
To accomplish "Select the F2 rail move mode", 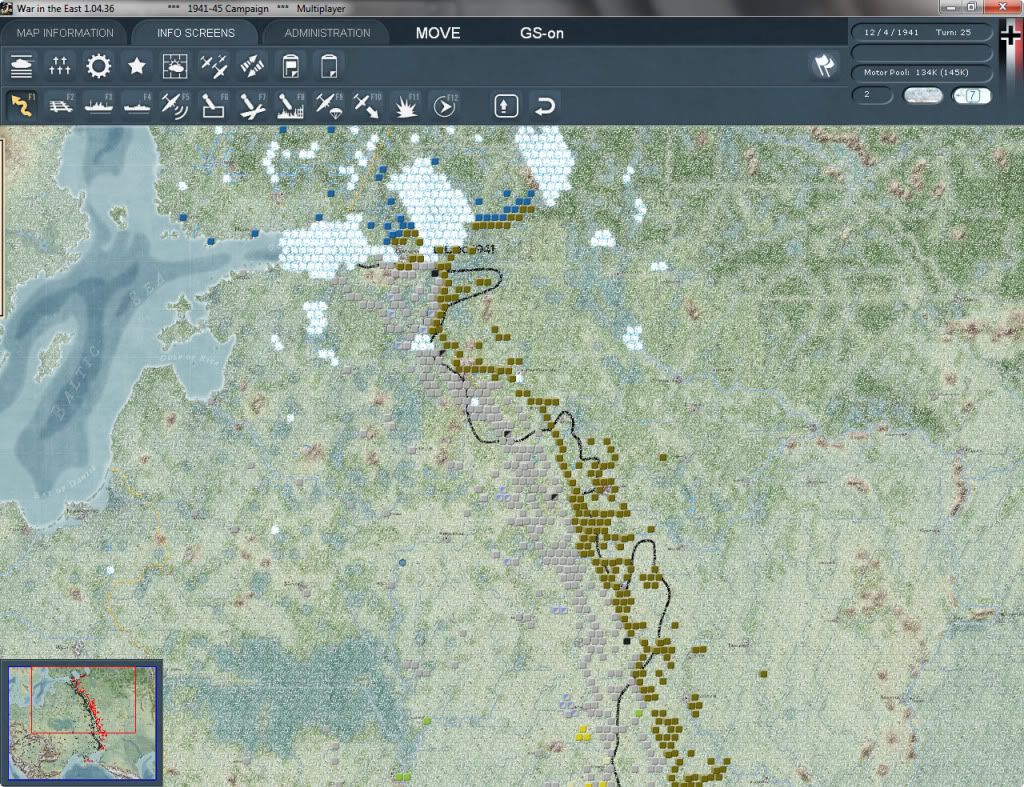I will pyautogui.click(x=60, y=106).
